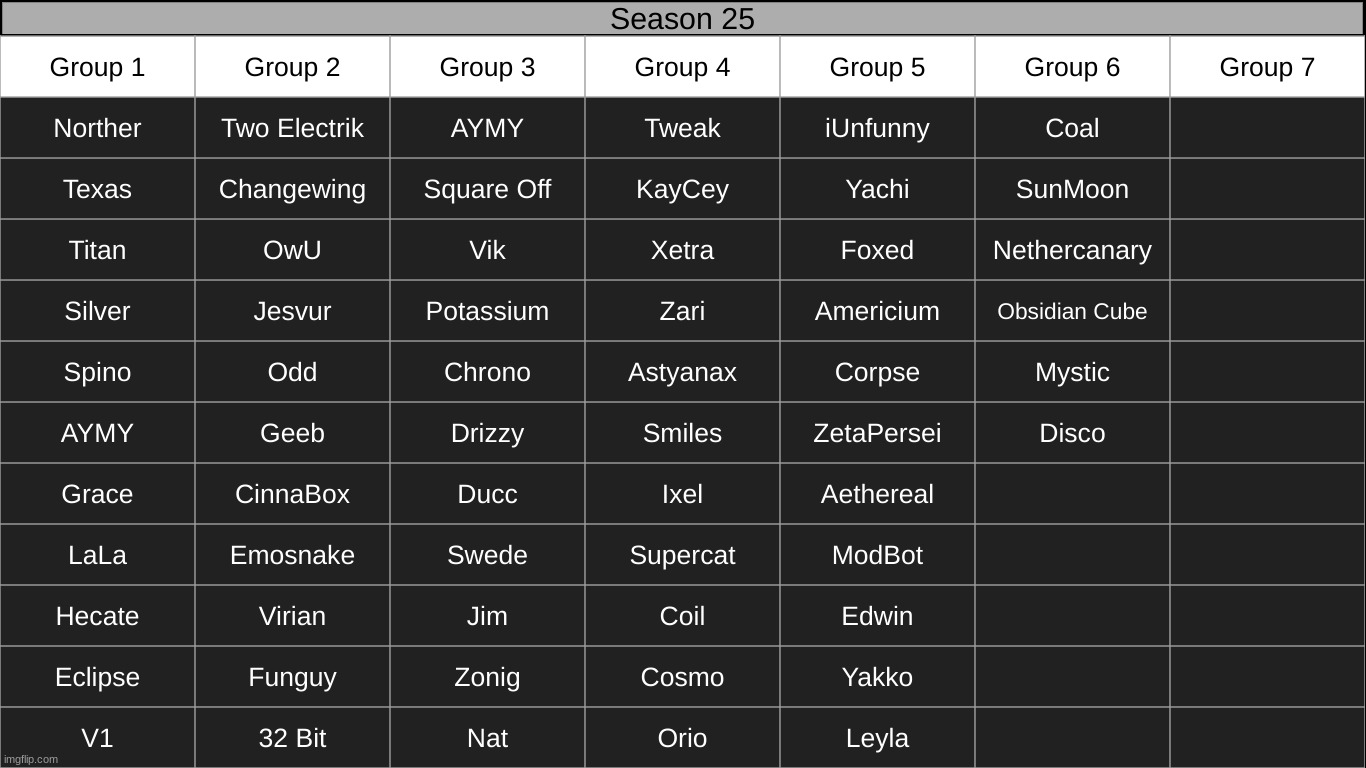
Task: Select the Tweak cell in Group 4
Action: coord(682,128)
